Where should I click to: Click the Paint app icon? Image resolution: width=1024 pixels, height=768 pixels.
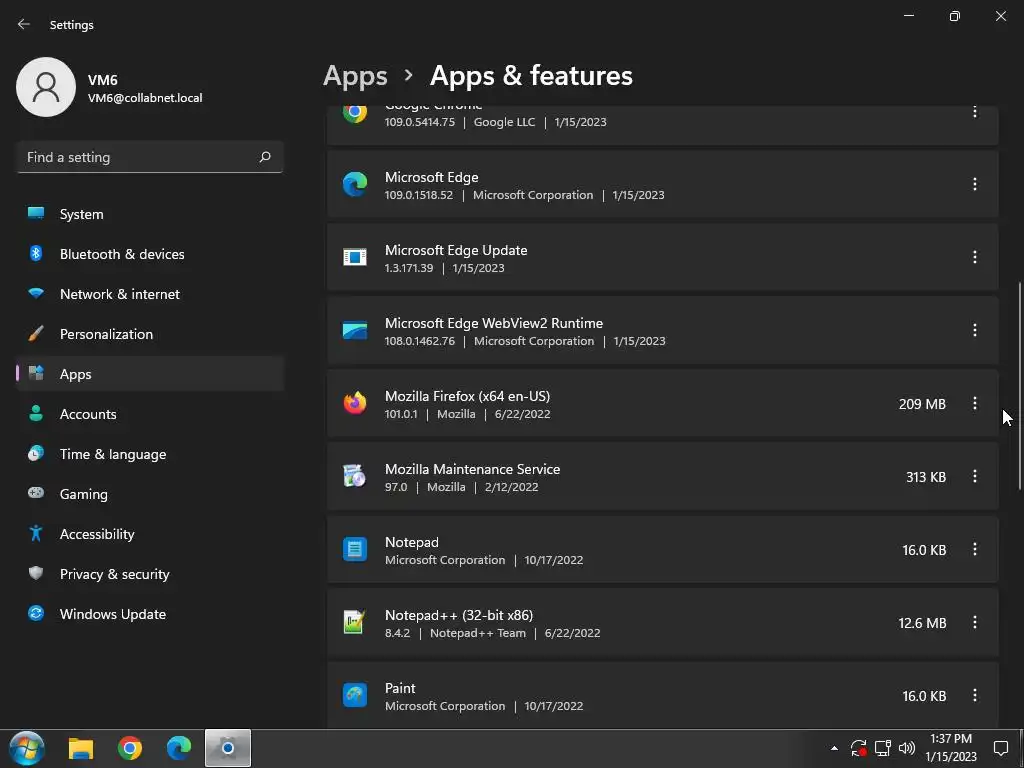(355, 696)
